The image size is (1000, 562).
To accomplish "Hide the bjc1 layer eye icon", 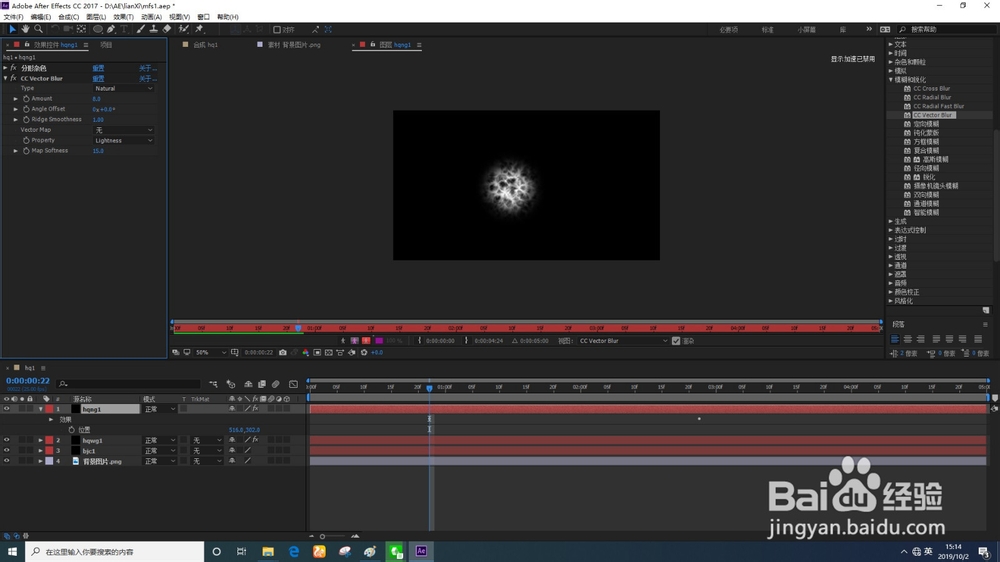I will [x=6, y=450].
